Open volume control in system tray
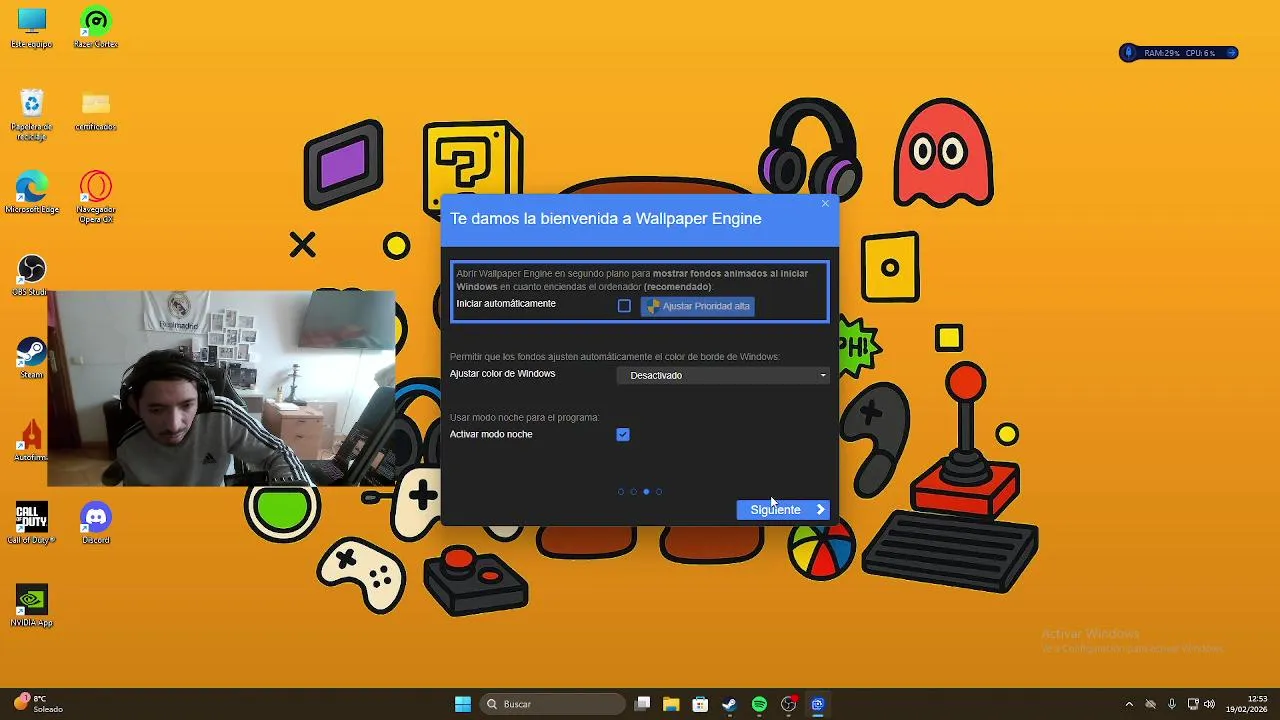Image resolution: width=1280 pixels, height=720 pixels. (x=1209, y=704)
